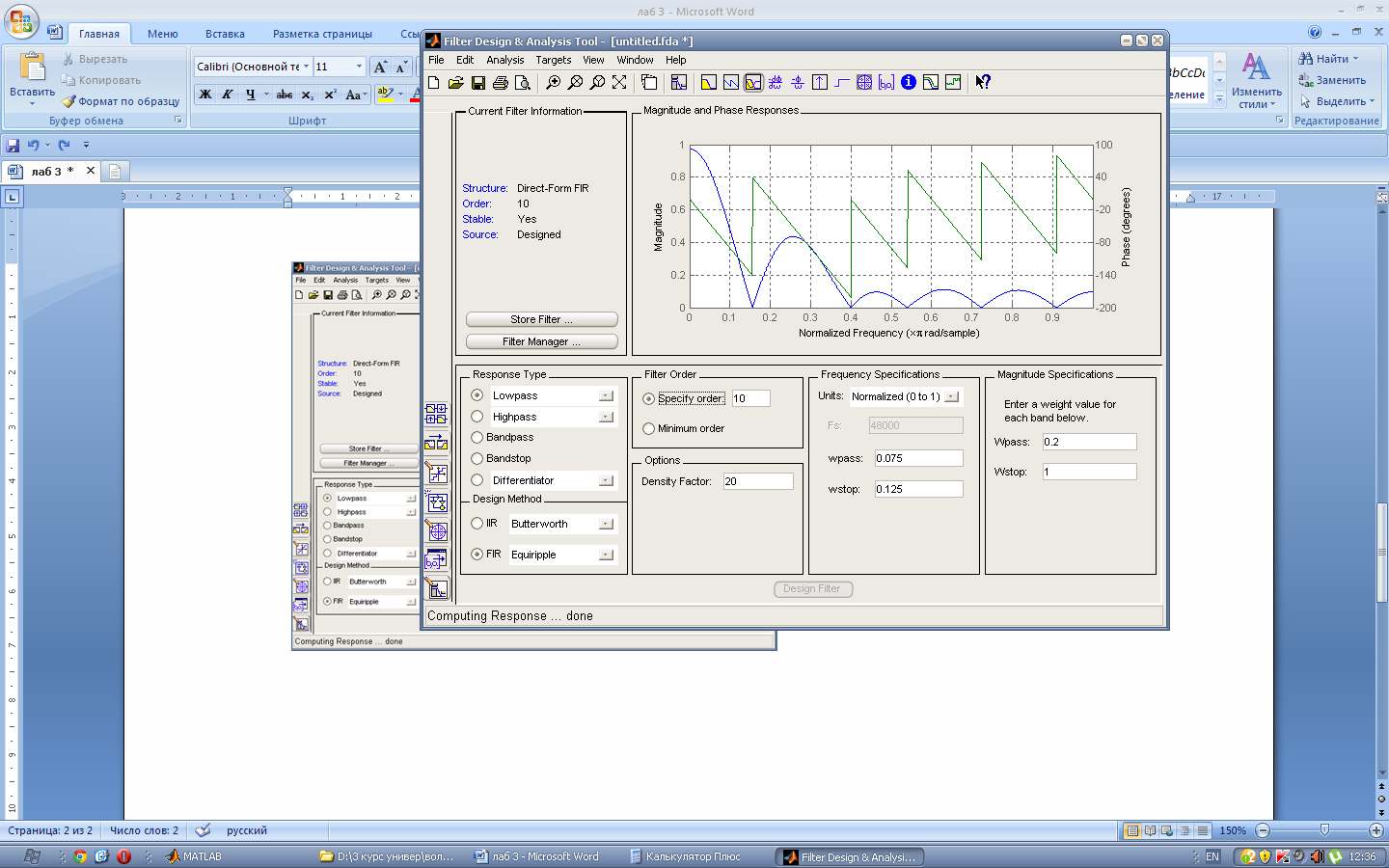Expand the Lowpass type dropdown
The image size is (1389, 868).
[606, 395]
